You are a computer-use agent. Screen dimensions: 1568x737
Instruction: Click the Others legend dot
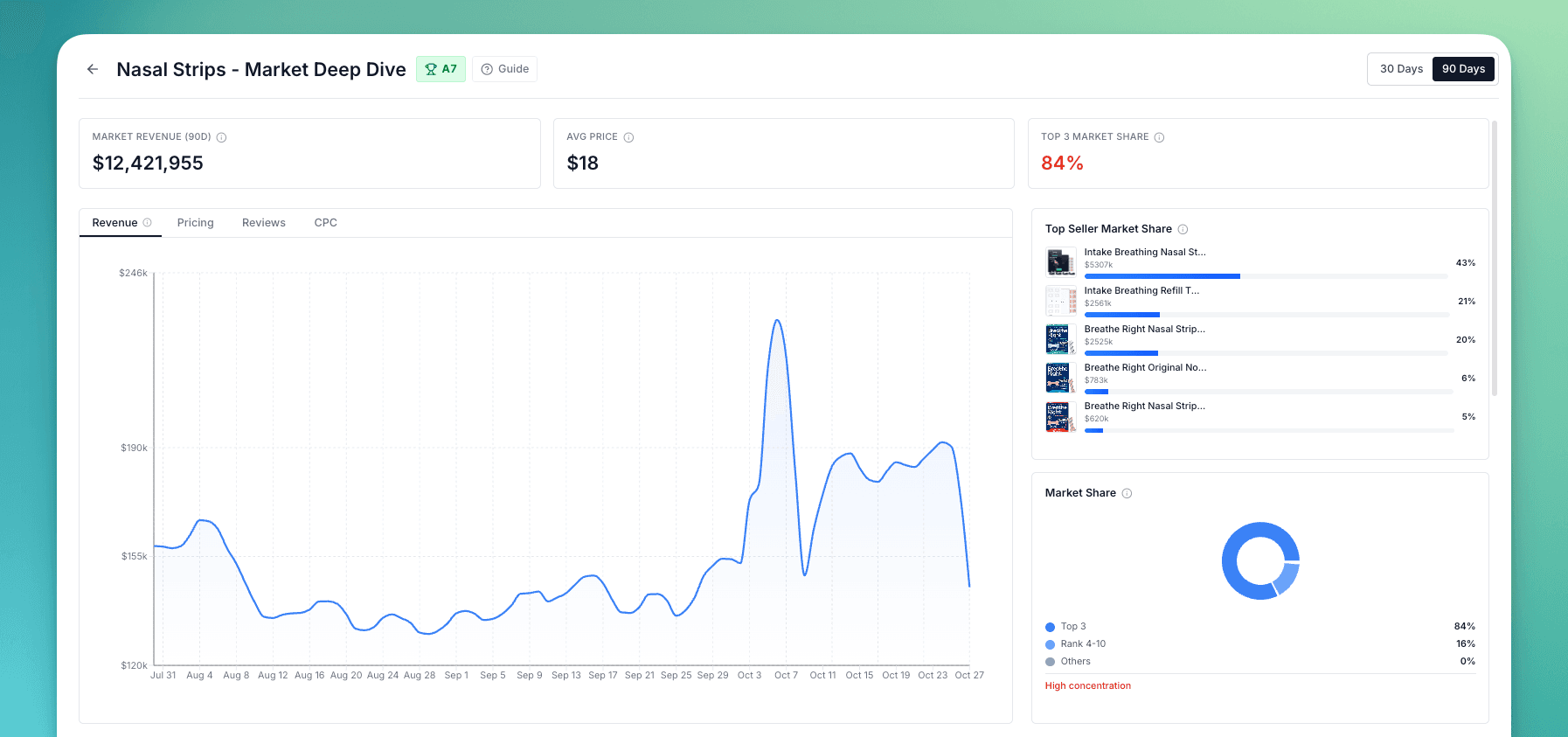click(x=1051, y=662)
